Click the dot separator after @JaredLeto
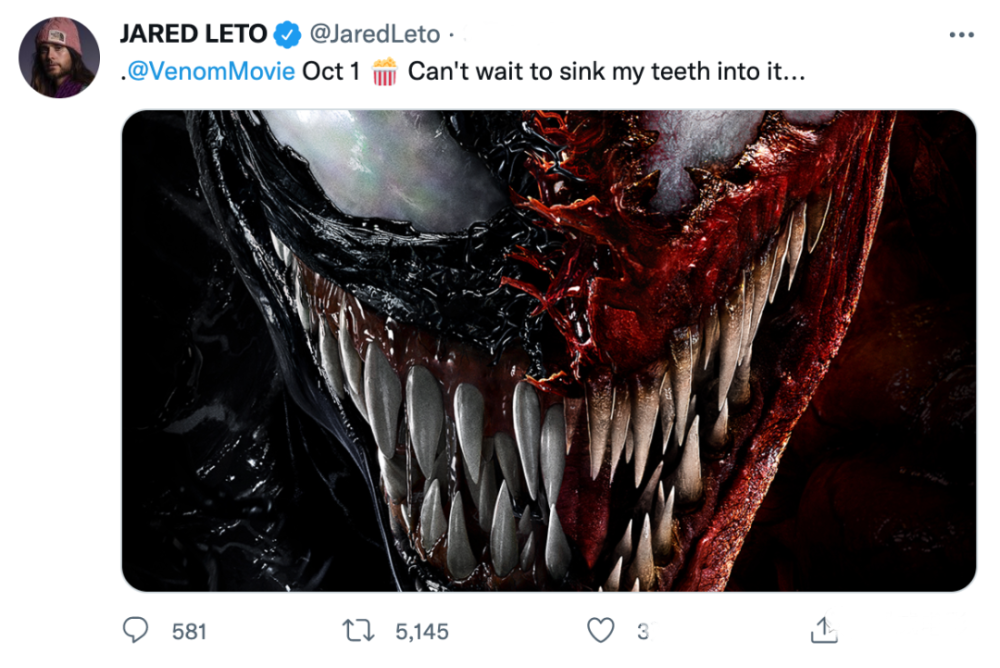The width and height of the screenshot is (1000, 668). coord(451,34)
